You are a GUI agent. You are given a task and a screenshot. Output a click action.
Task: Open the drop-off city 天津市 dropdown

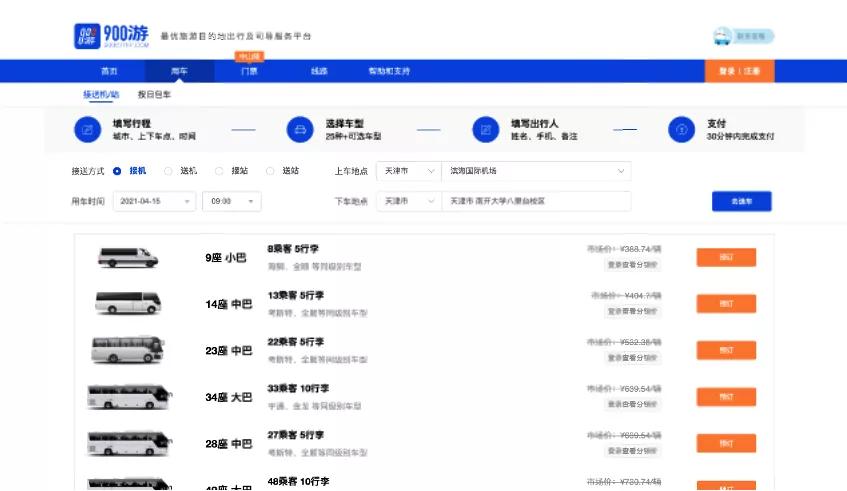(408, 201)
